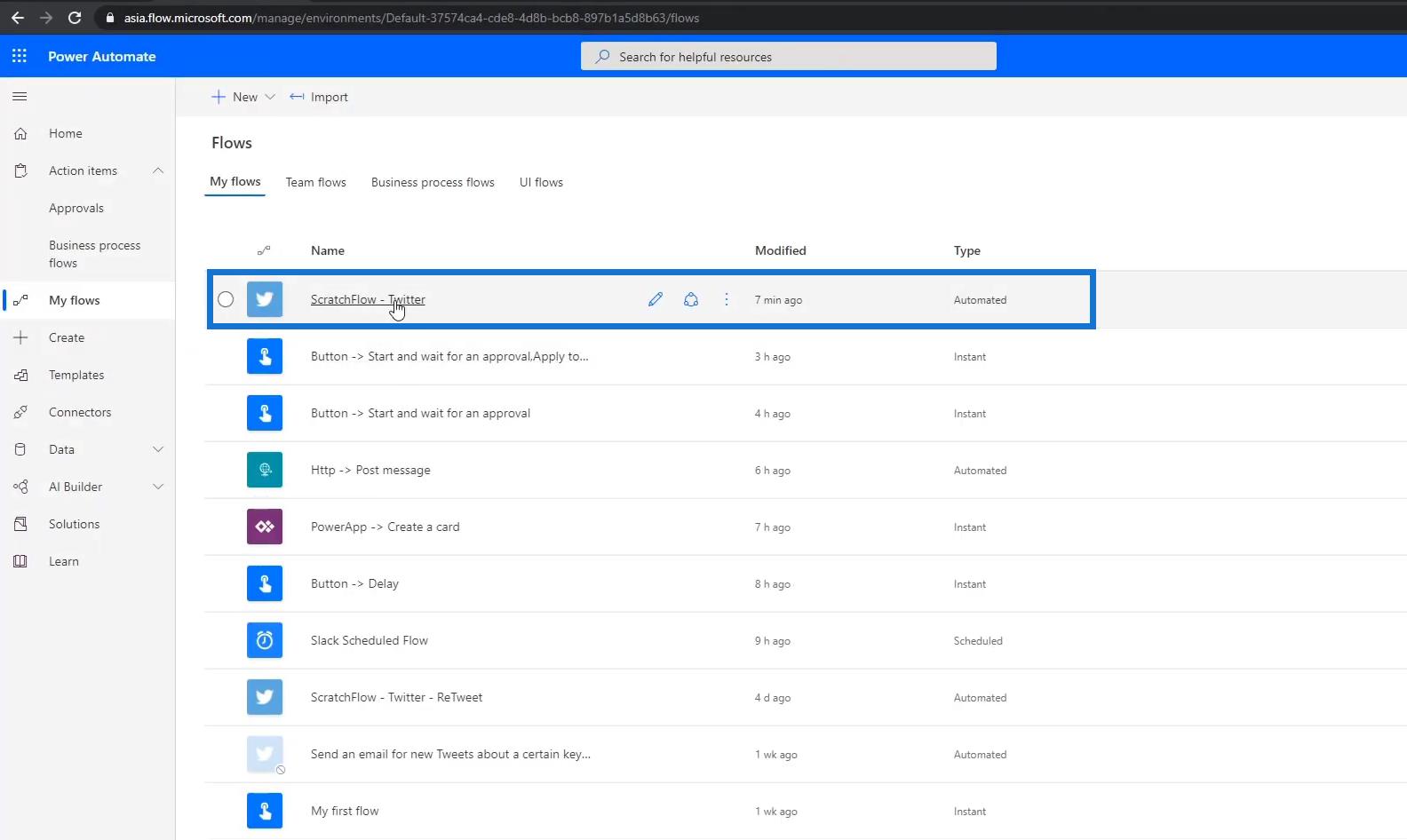Screen dimensions: 1407x840
Task: Open the Button -> Delay flow
Action: 354,583
